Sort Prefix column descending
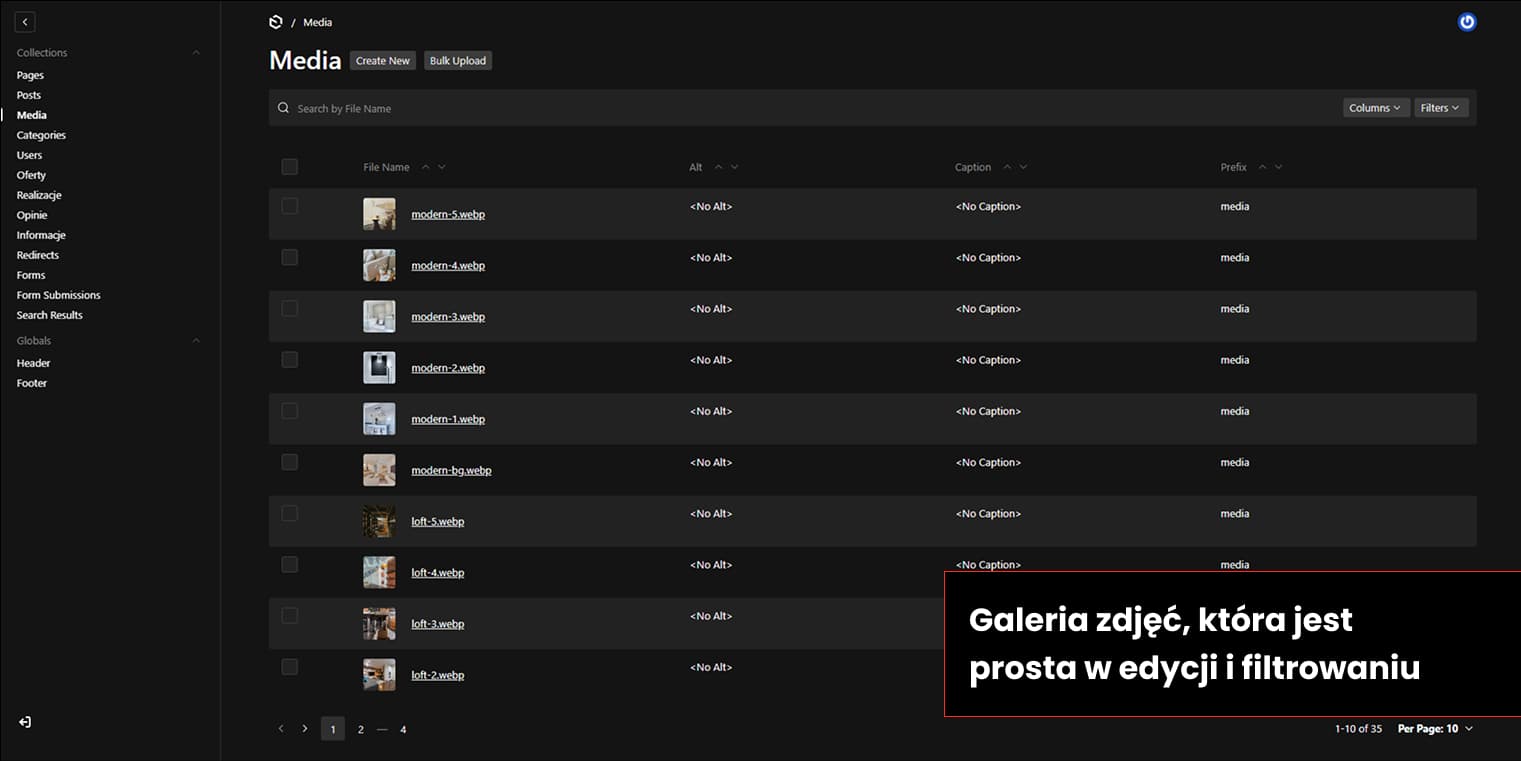 coord(1278,167)
